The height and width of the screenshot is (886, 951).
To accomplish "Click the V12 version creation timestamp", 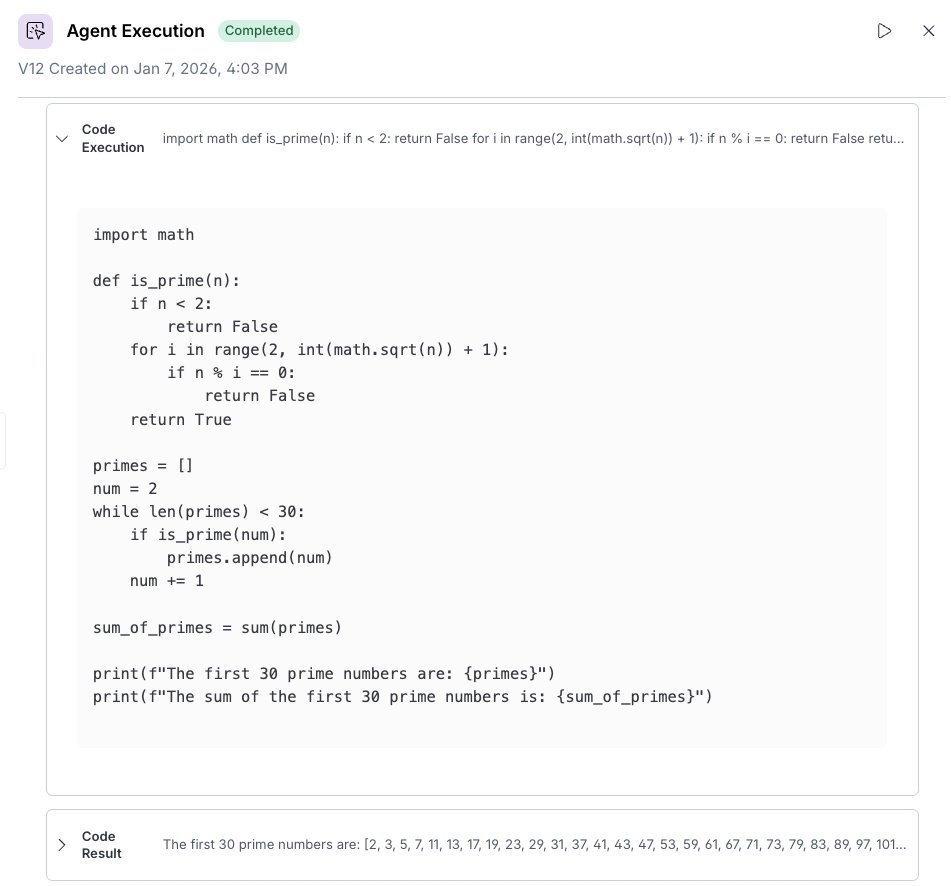I will [x=152, y=69].
